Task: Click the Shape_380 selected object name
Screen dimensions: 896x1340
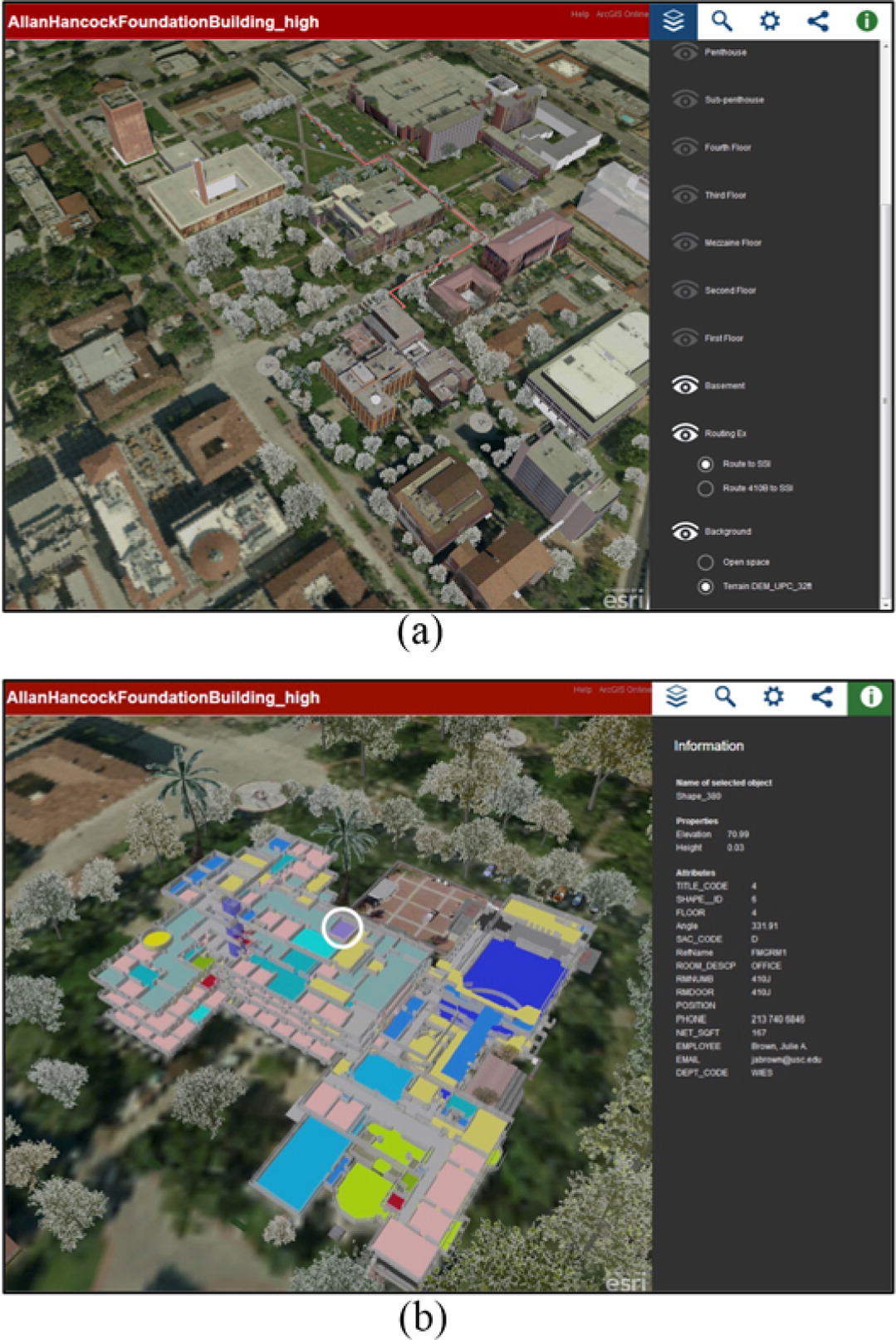Action: pyautogui.click(x=698, y=796)
